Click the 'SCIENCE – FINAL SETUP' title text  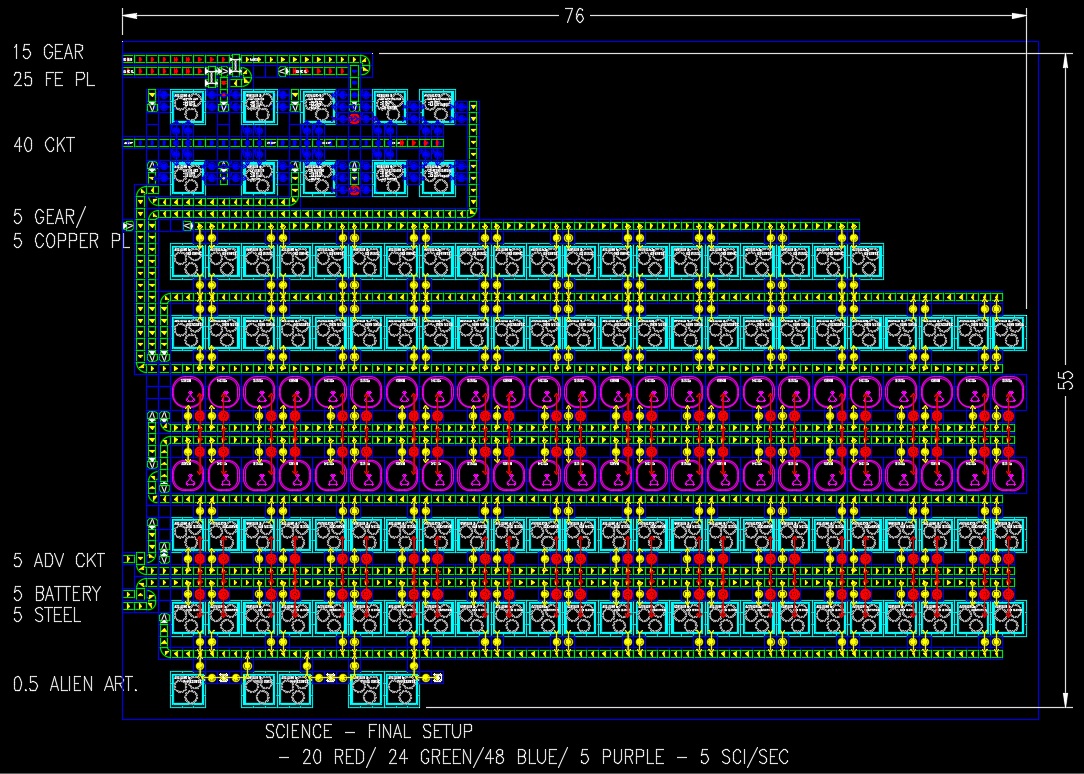tap(369, 732)
